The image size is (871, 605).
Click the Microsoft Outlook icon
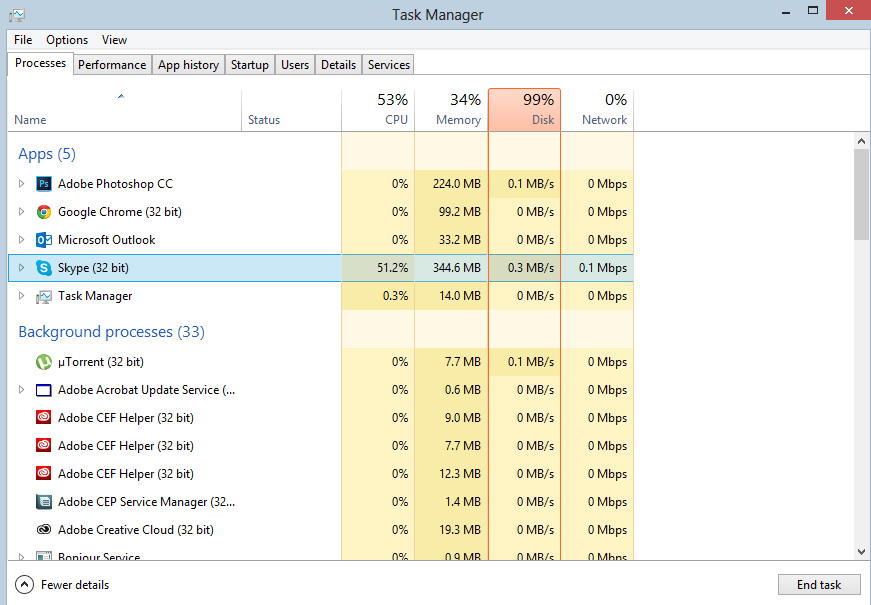(44, 240)
